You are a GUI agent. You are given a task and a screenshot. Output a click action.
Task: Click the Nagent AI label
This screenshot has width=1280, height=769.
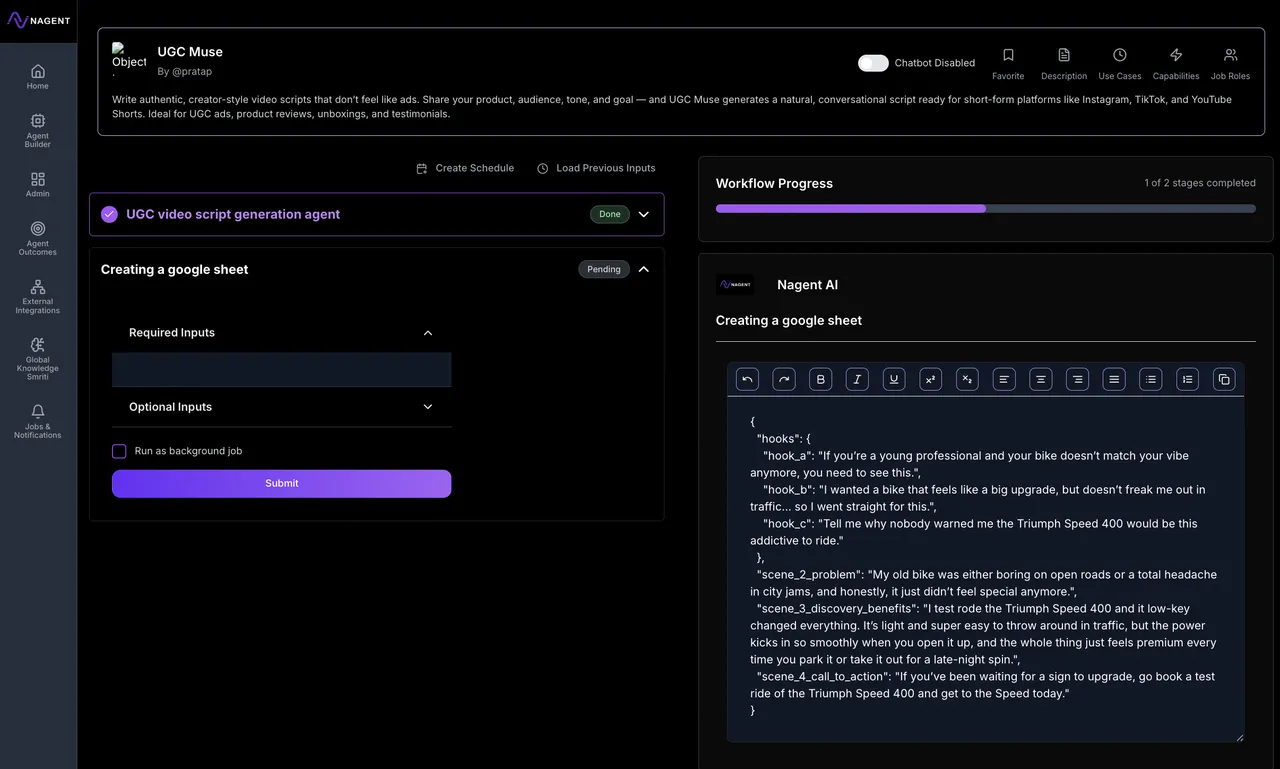coord(807,285)
